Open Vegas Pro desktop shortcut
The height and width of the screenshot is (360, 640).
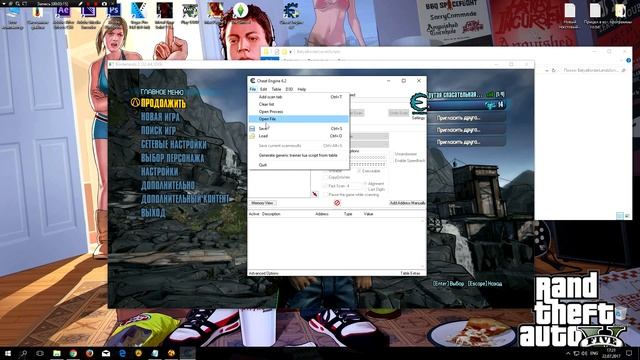click(x=139, y=16)
